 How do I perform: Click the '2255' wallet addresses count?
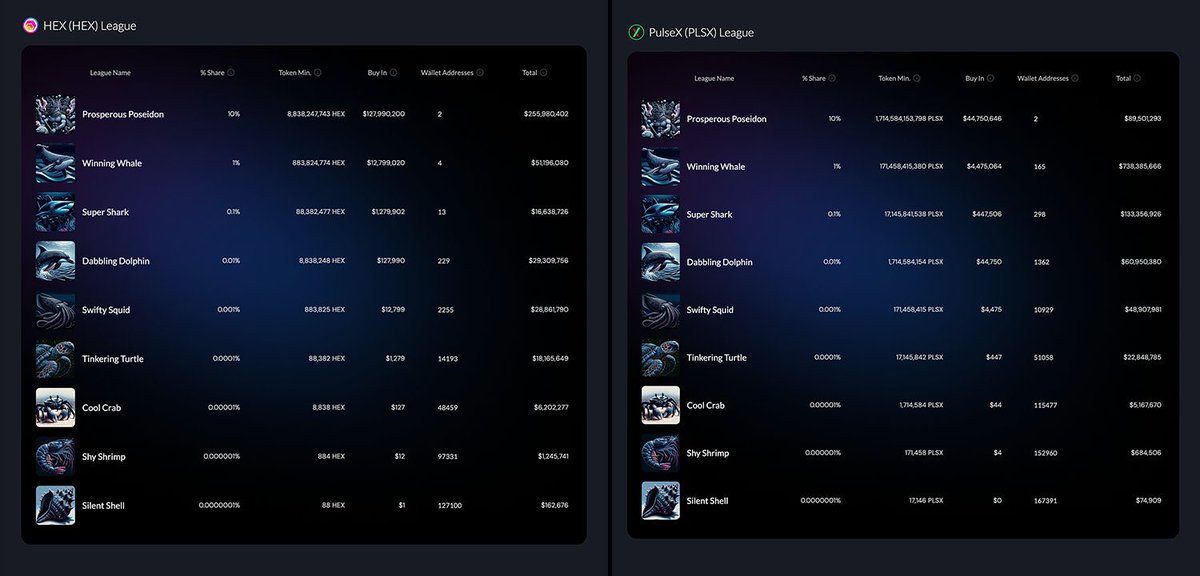446,310
